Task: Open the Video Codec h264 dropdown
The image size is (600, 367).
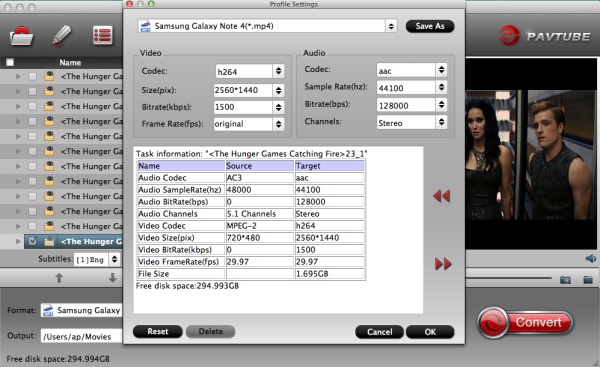Action: 278,71
